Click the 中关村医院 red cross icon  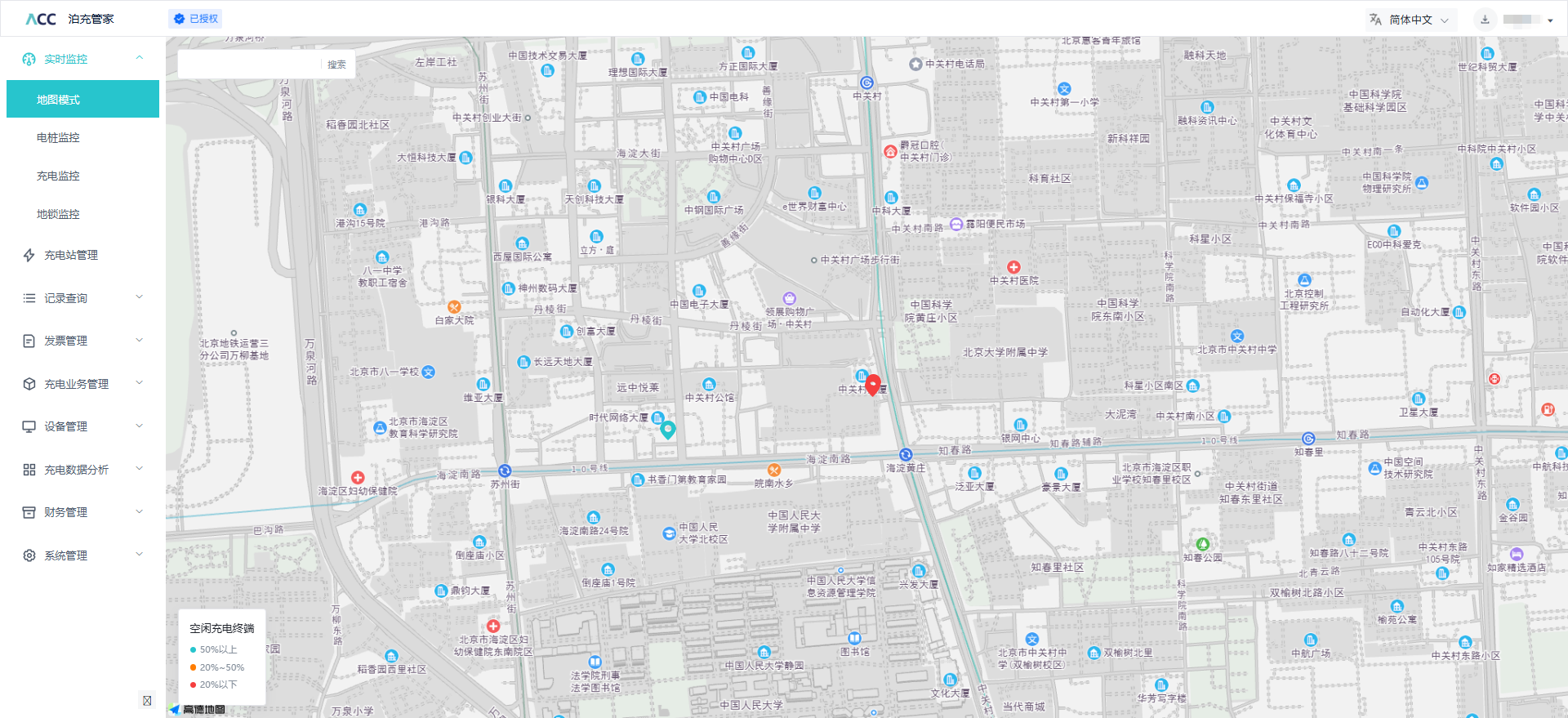[x=1013, y=267]
